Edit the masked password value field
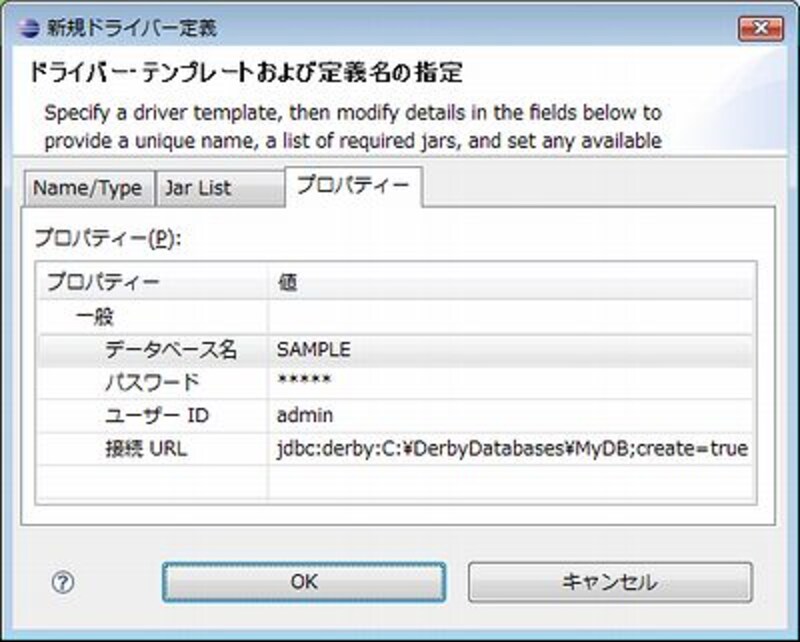This screenshot has width=800, height=642. click(304, 383)
